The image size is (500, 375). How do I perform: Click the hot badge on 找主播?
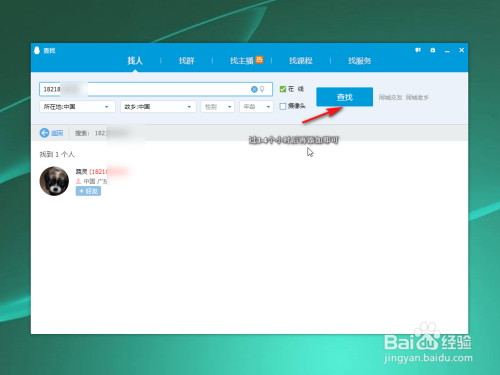[259, 59]
